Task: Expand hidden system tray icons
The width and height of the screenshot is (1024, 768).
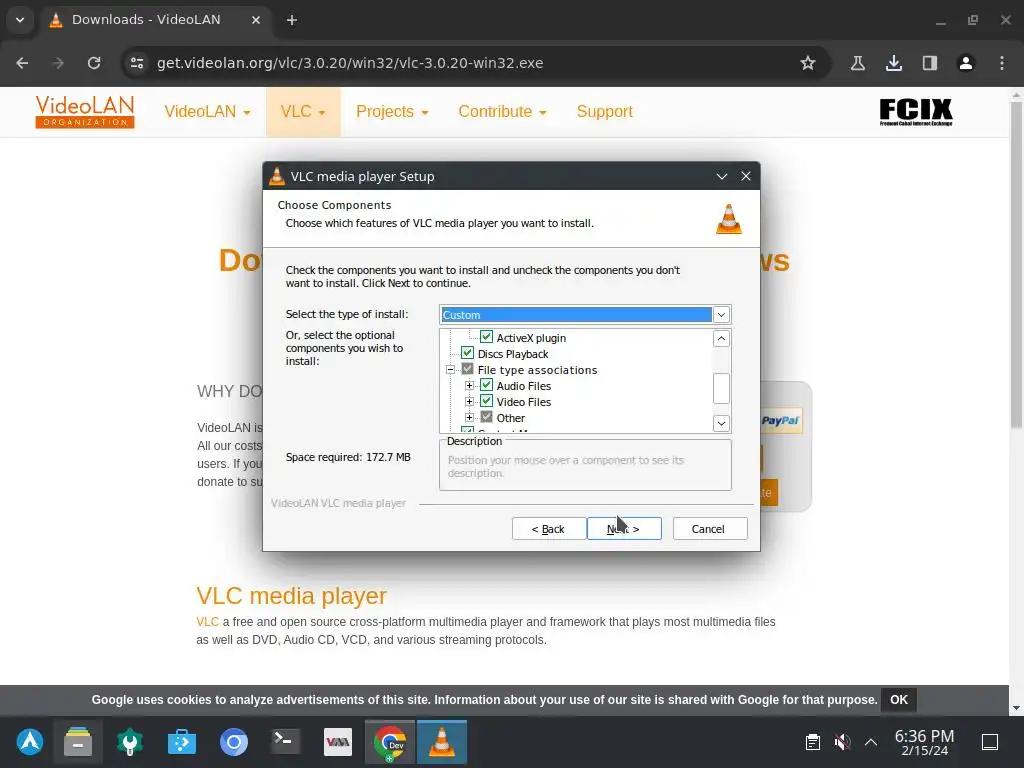Action: click(871, 742)
